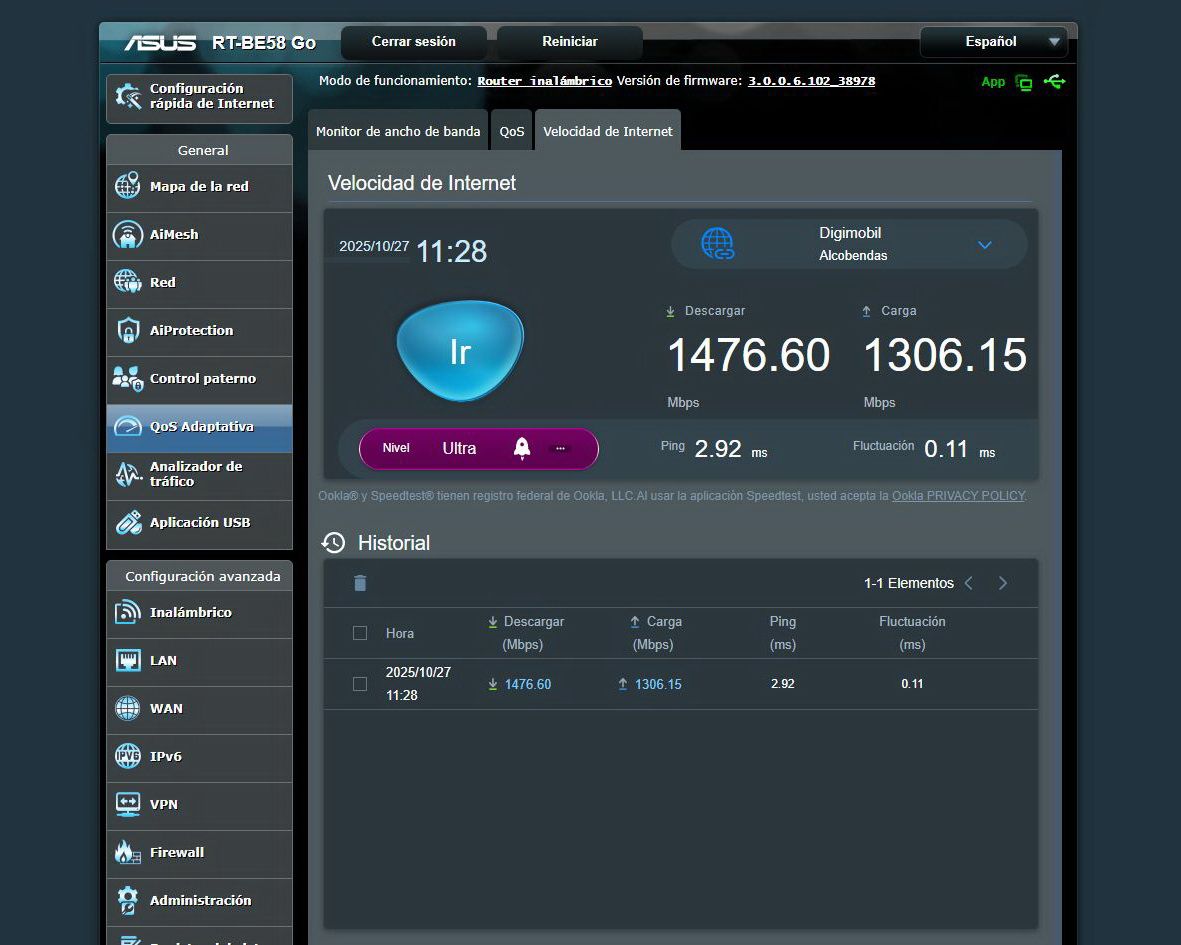Open firmware version 3.0.0.6.102_38978 link

pos(811,81)
